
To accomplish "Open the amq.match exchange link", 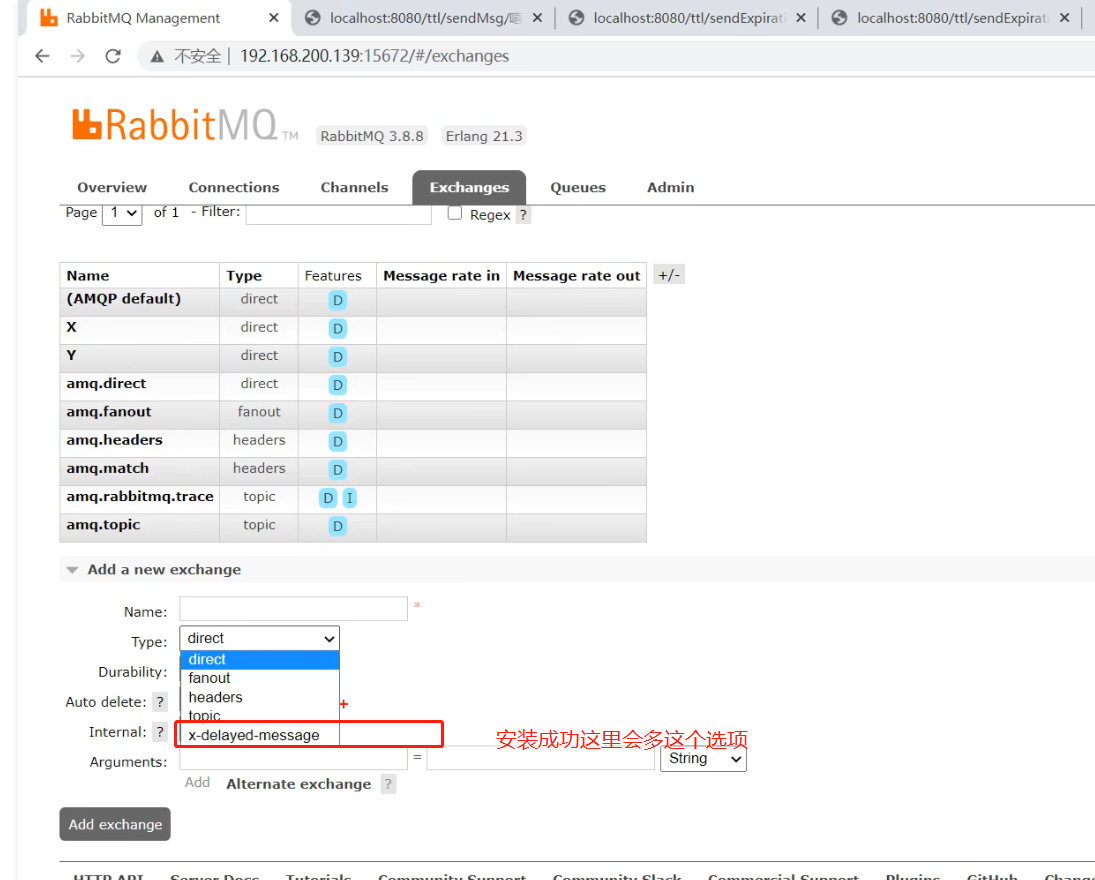I will pyautogui.click(x=108, y=469).
